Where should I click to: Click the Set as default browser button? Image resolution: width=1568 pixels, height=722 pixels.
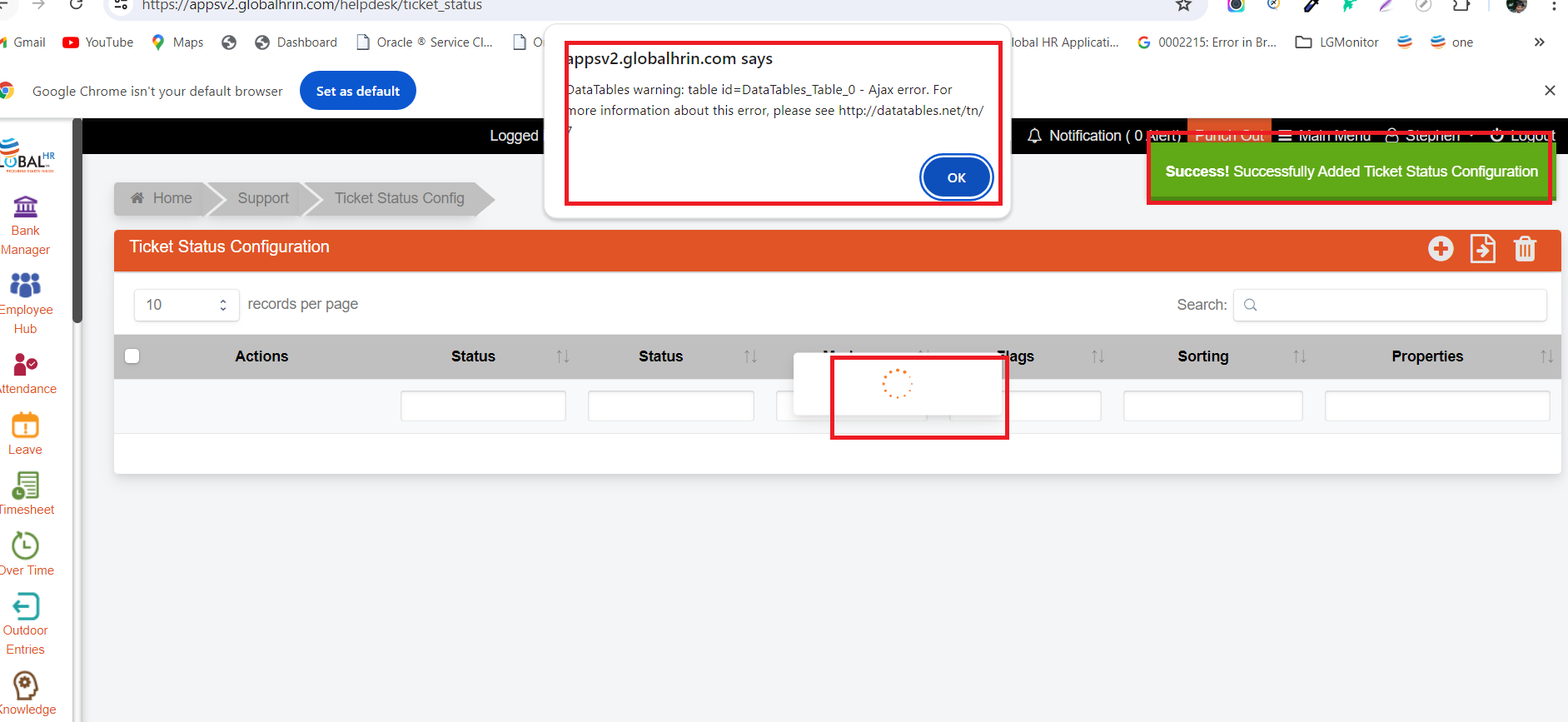pos(358,91)
